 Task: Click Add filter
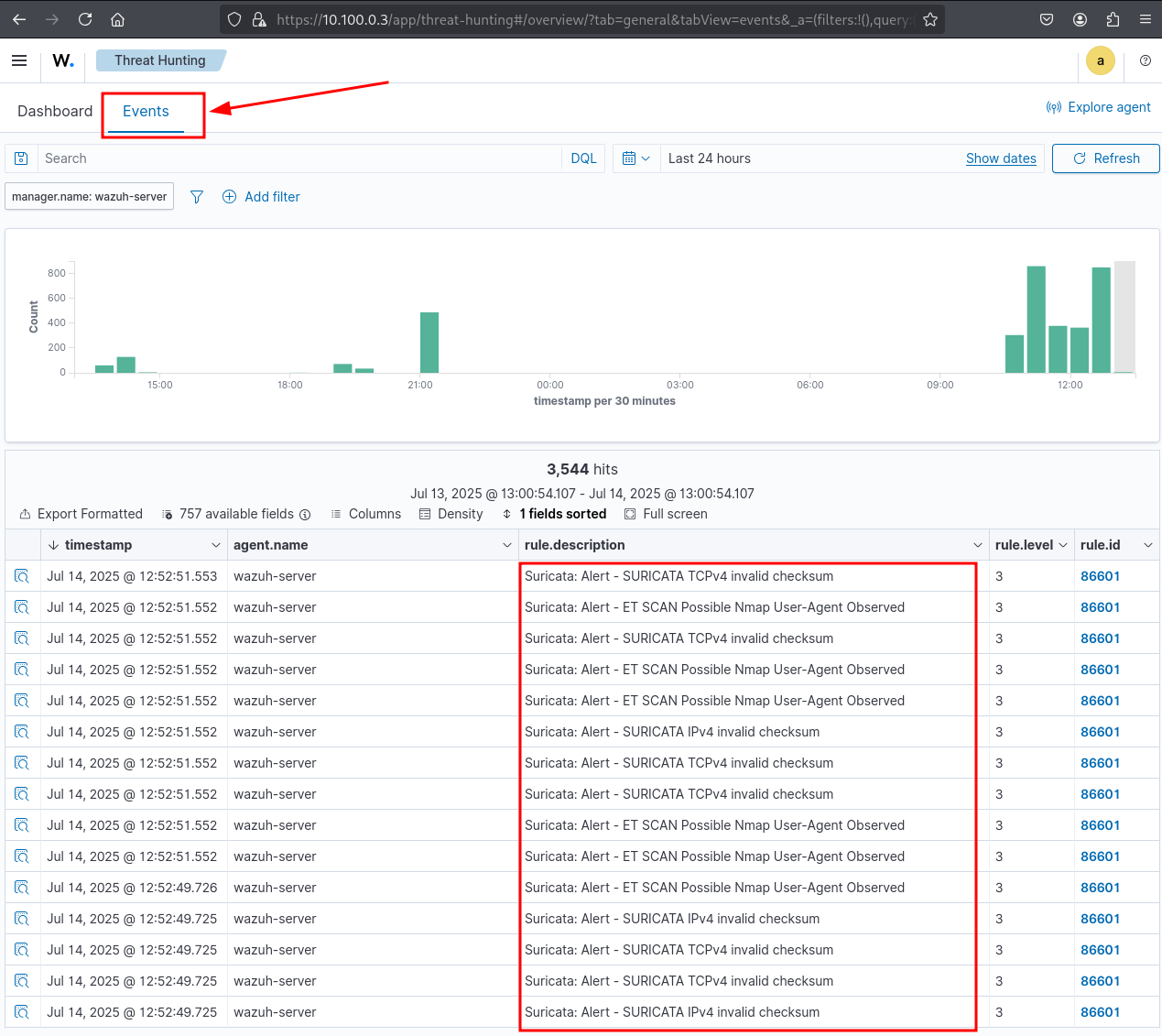[262, 197]
